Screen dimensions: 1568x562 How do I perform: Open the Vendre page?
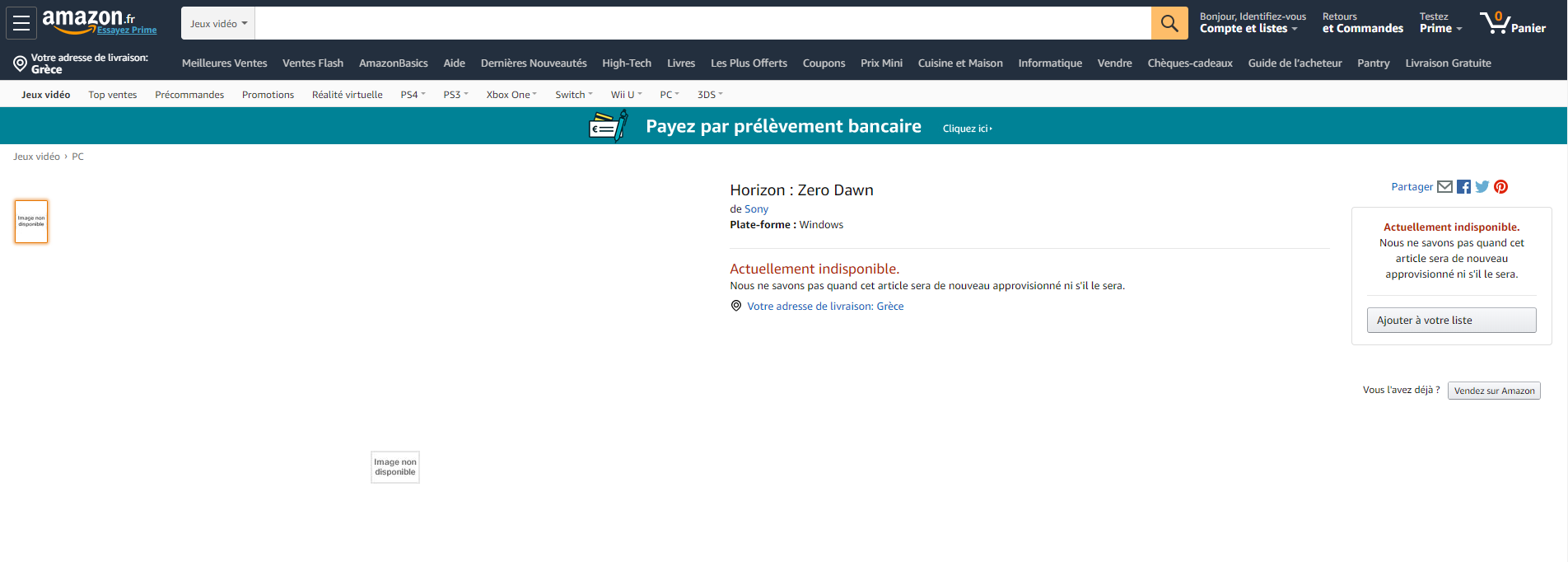tap(1115, 63)
